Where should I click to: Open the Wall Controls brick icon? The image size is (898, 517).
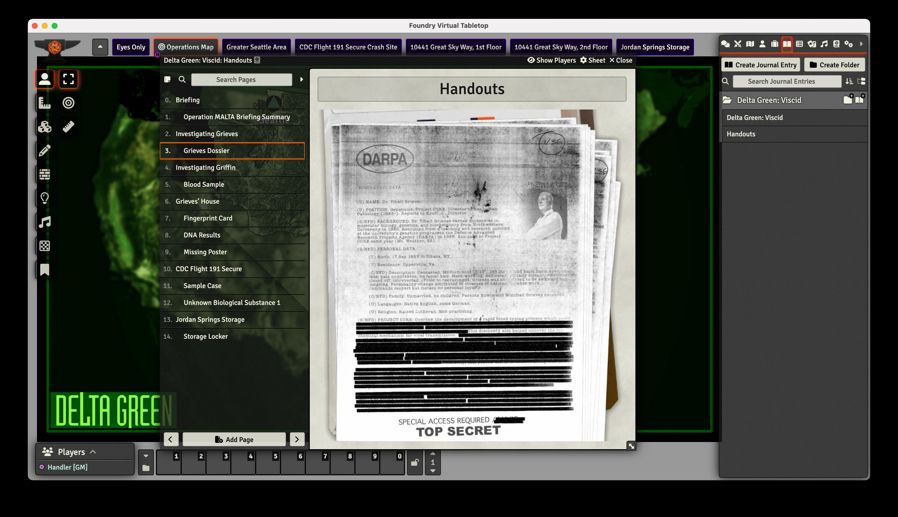44,175
